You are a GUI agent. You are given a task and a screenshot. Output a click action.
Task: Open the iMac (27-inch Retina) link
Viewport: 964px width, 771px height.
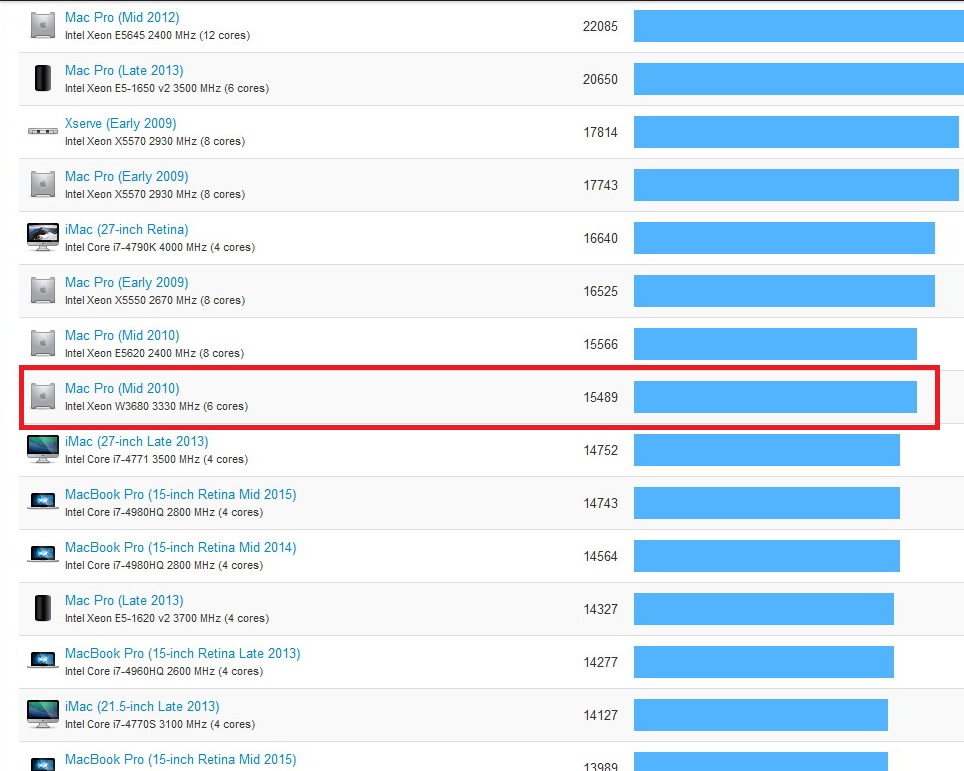[x=127, y=229]
